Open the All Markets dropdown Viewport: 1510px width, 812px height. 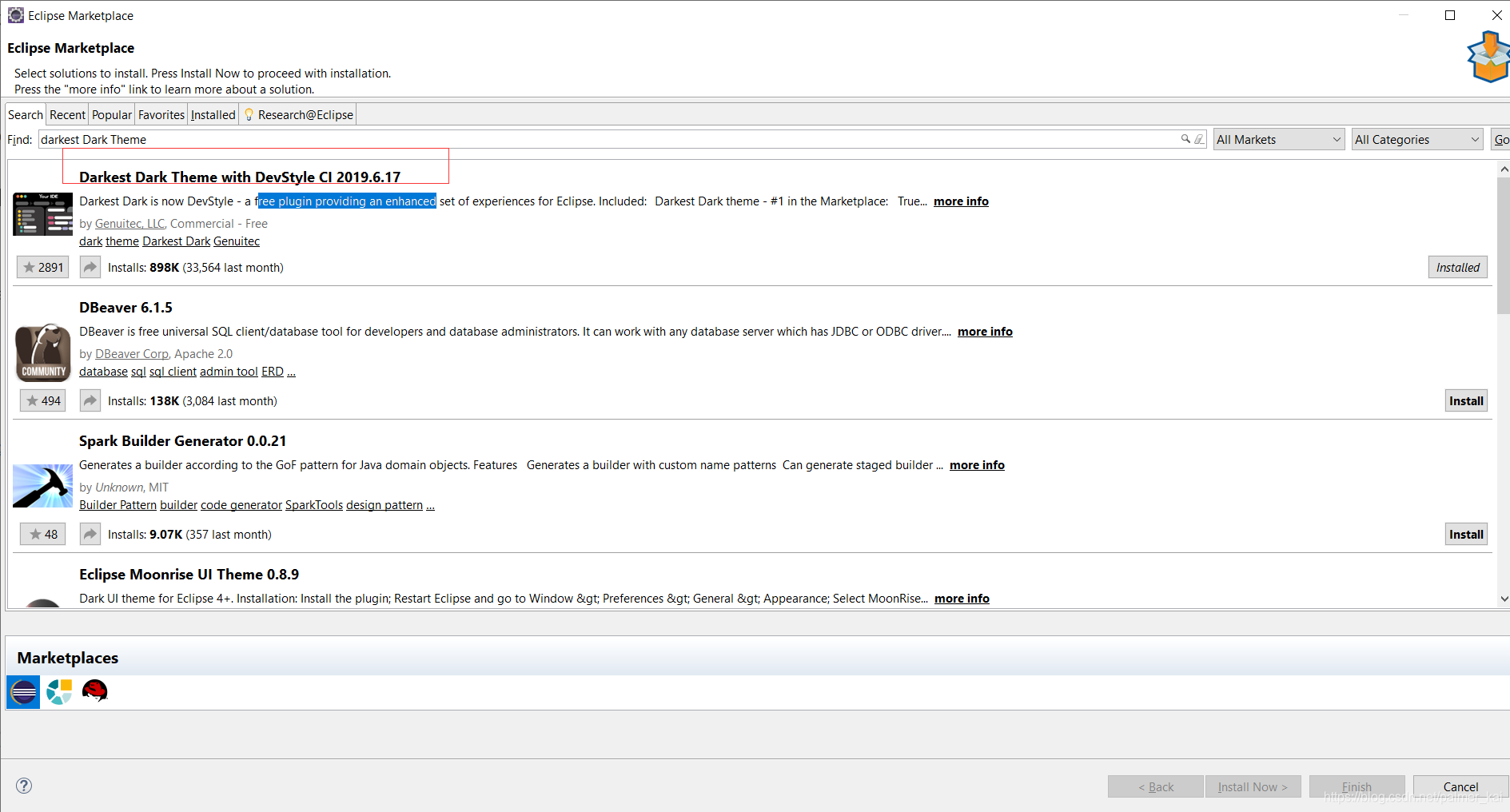(x=1279, y=139)
